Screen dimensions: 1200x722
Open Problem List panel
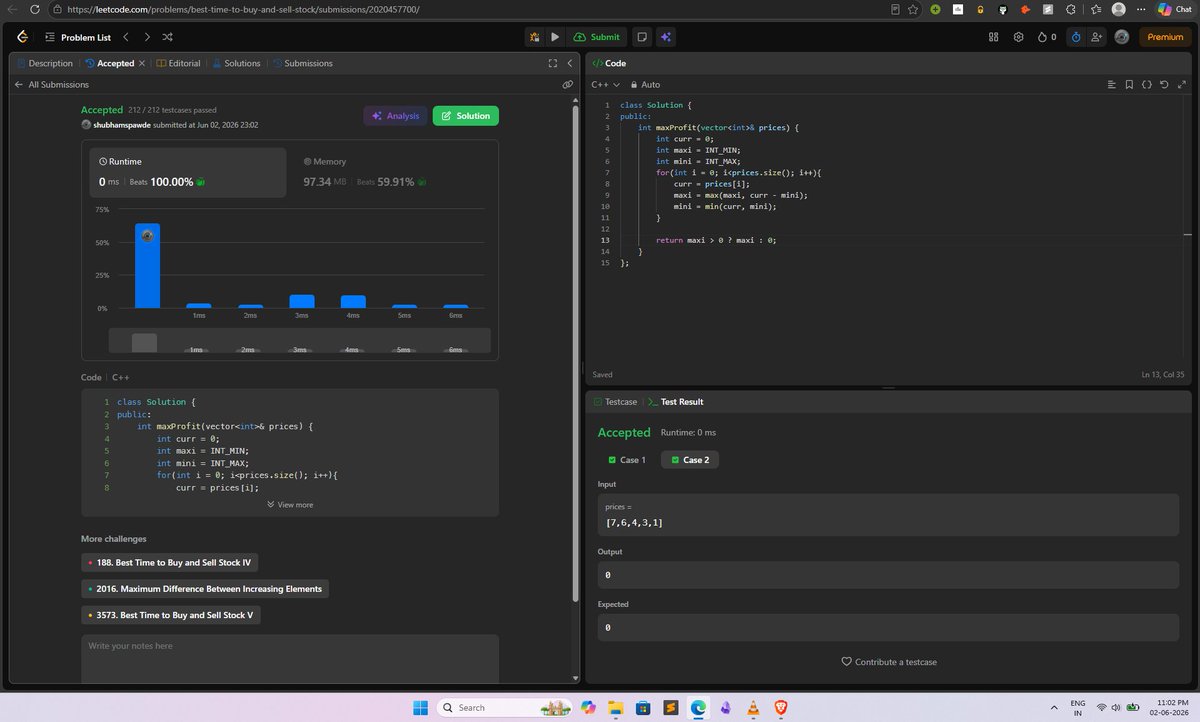pyautogui.click(x=78, y=37)
